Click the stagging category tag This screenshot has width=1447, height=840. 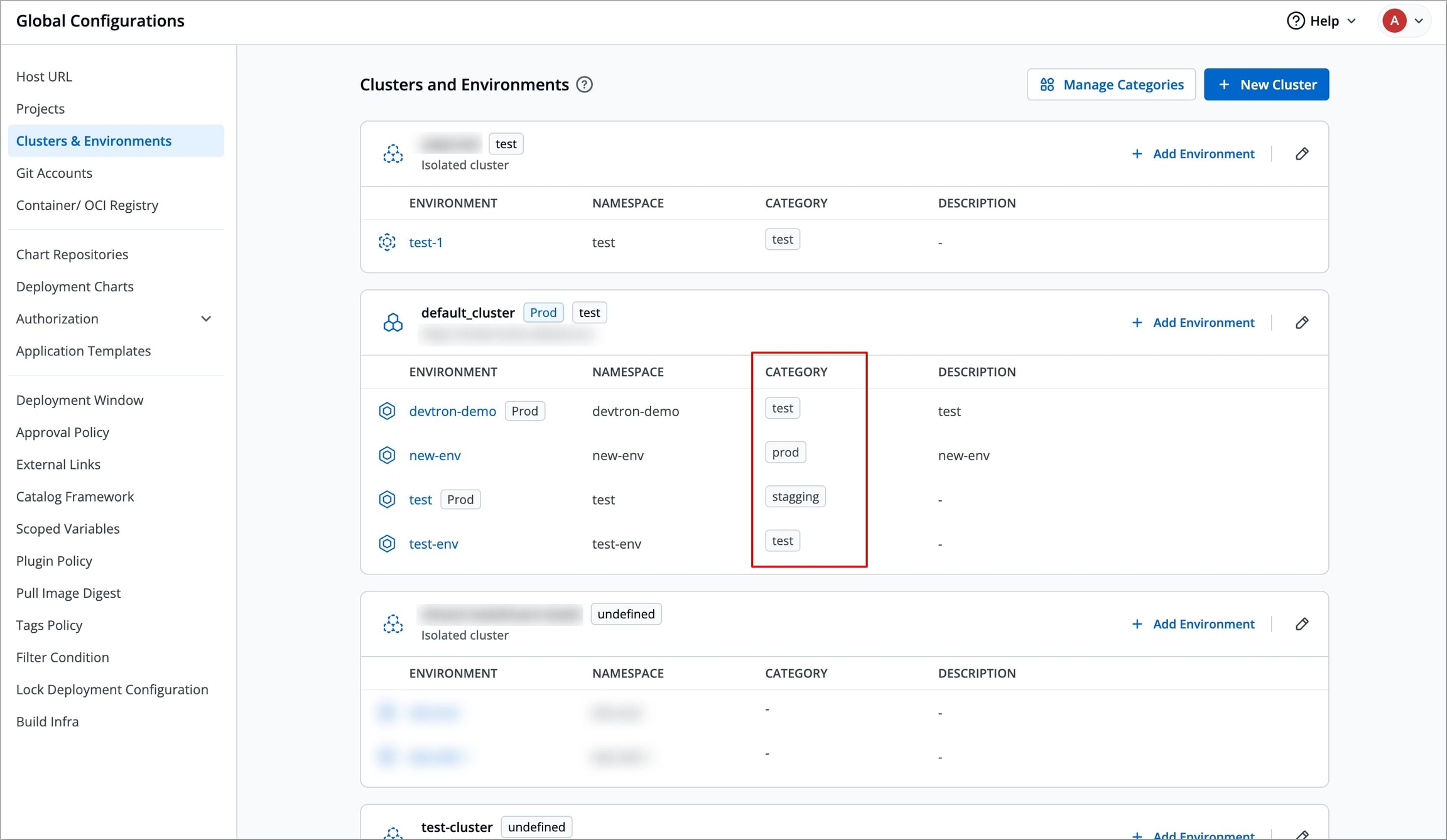pyautogui.click(x=795, y=497)
